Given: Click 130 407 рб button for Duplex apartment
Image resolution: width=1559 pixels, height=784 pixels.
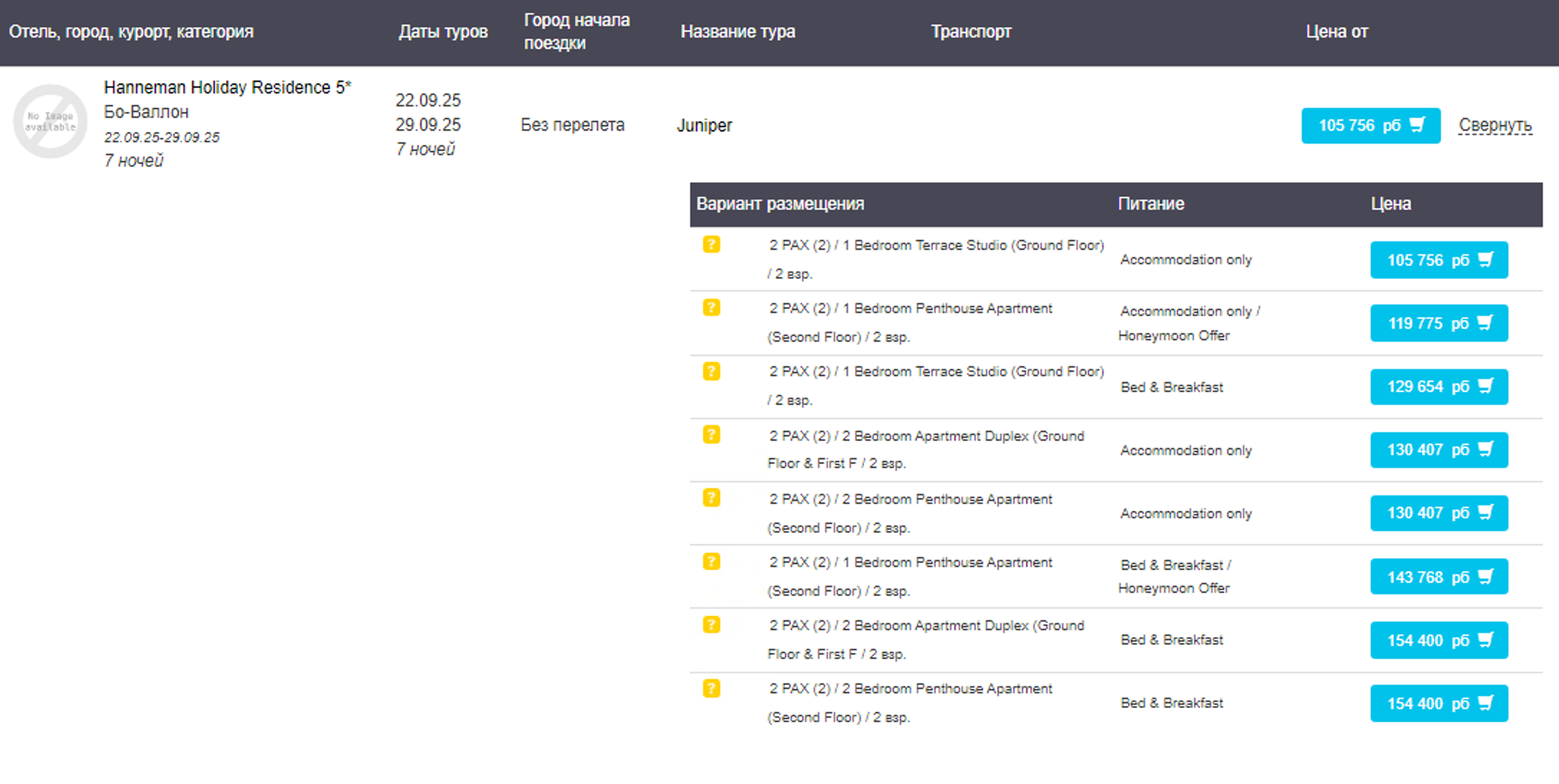Looking at the screenshot, I should (1438, 450).
